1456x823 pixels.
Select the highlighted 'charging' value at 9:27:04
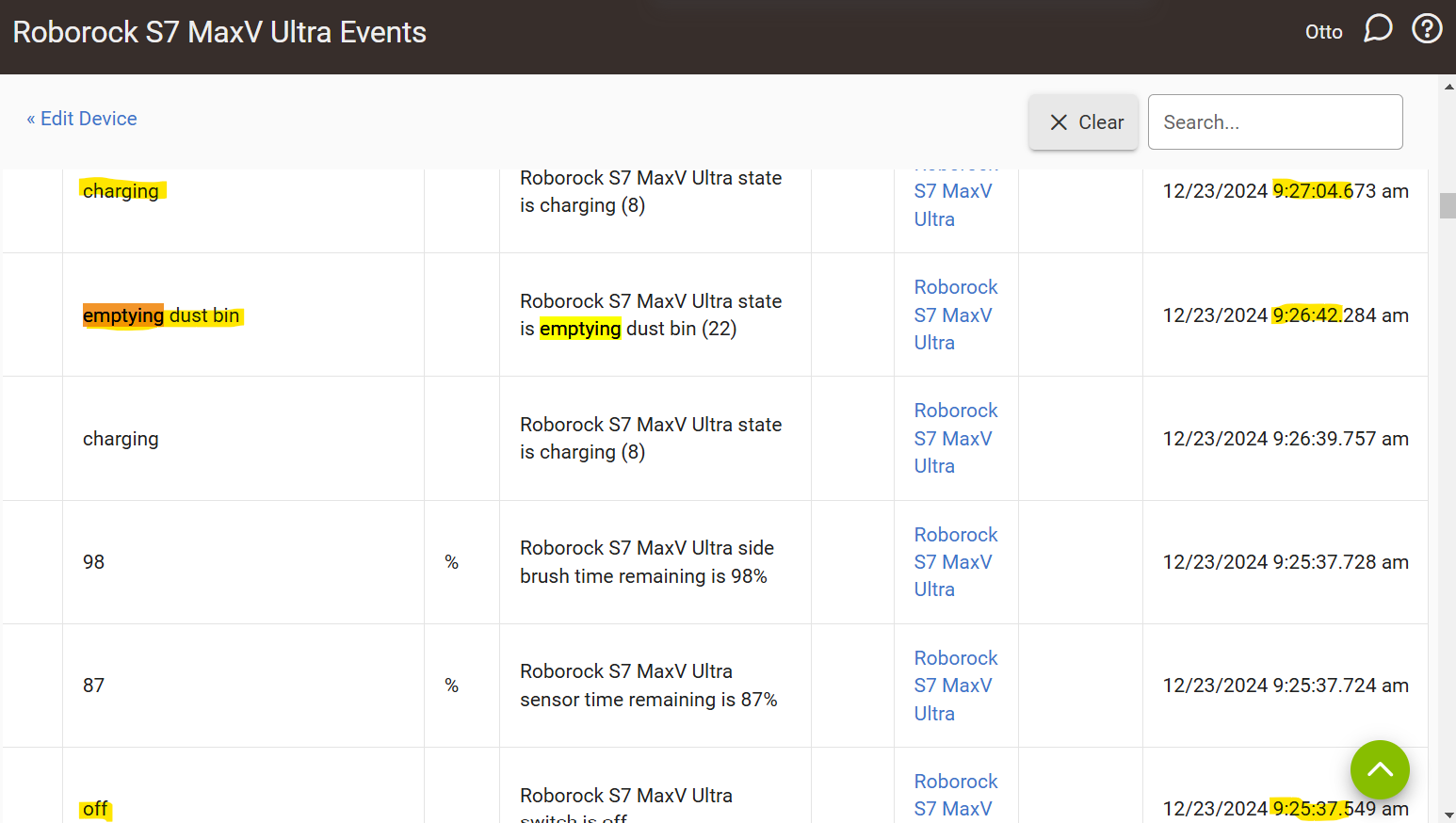pos(121,191)
